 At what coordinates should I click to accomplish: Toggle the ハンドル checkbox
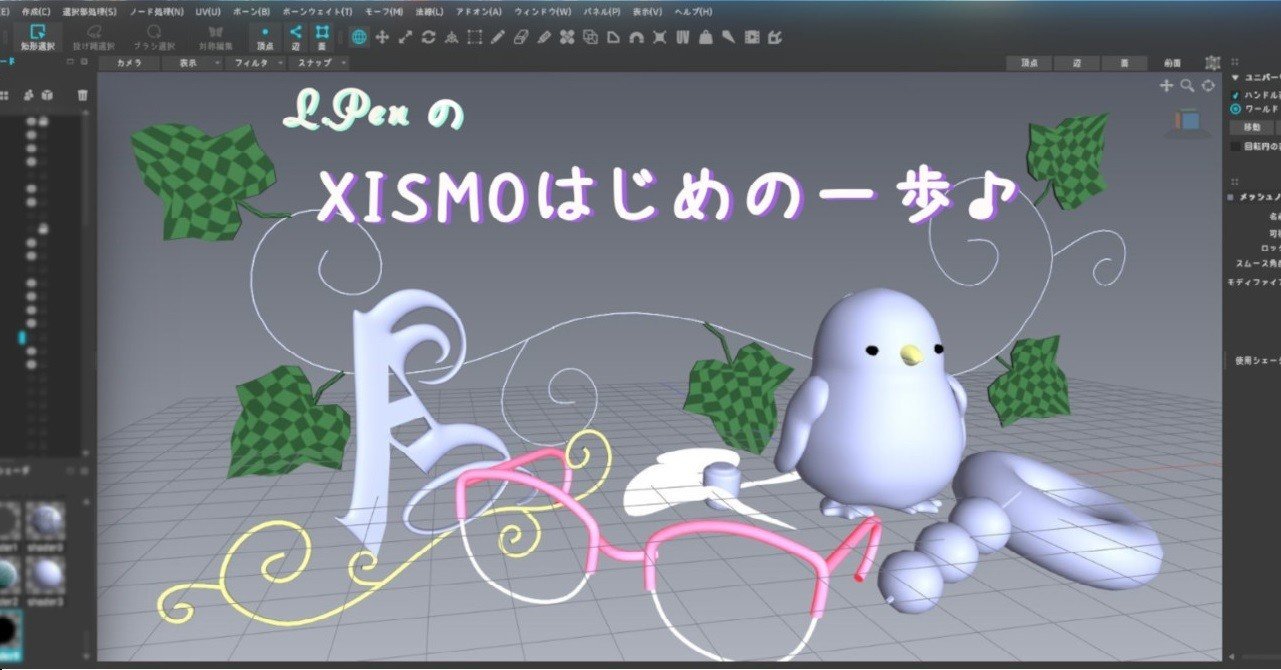[x=1236, y=95]
